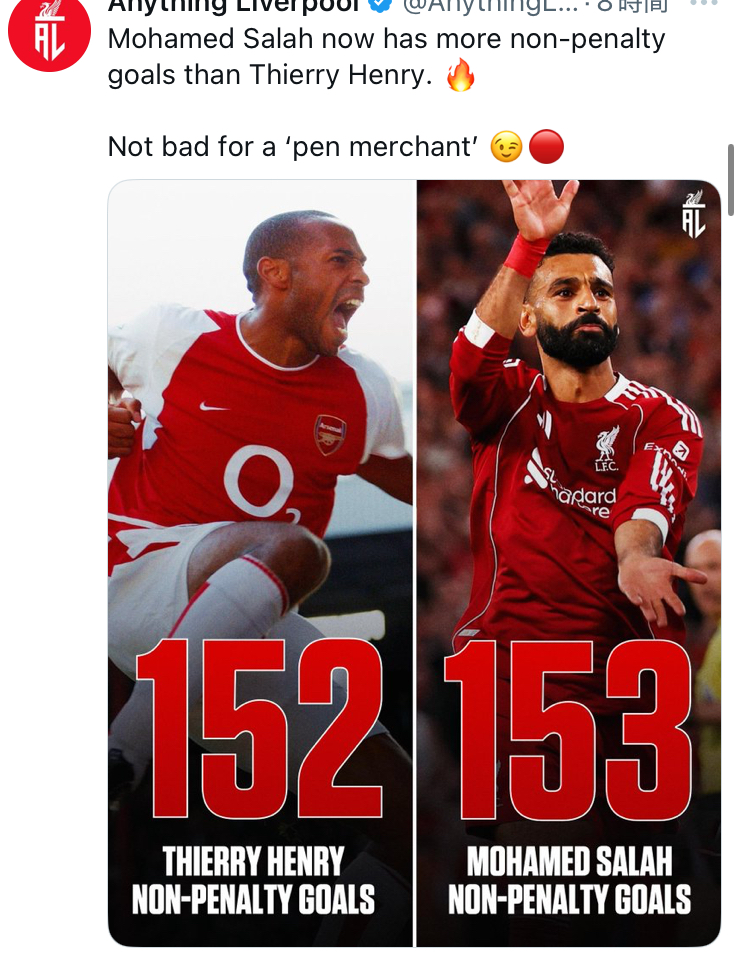Click the Arsenal crest on Henry's shirt

[x=330, y=434]
